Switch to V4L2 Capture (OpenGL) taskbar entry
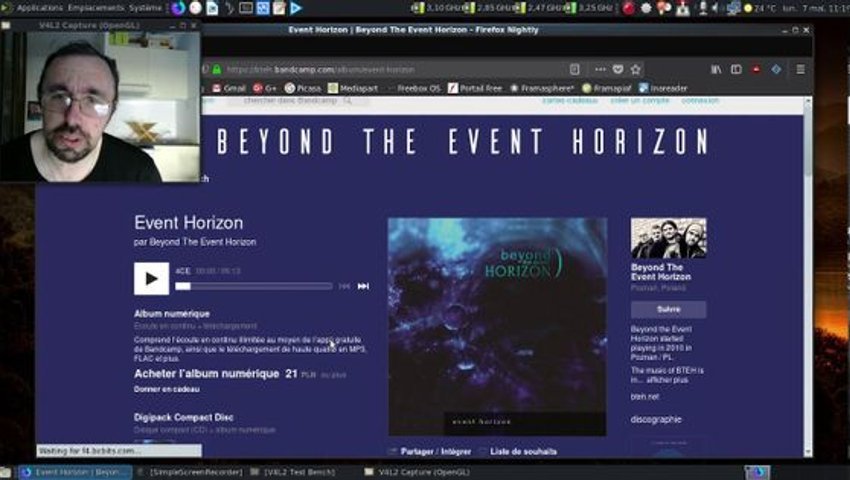850x480 pixels. [416, 472]
